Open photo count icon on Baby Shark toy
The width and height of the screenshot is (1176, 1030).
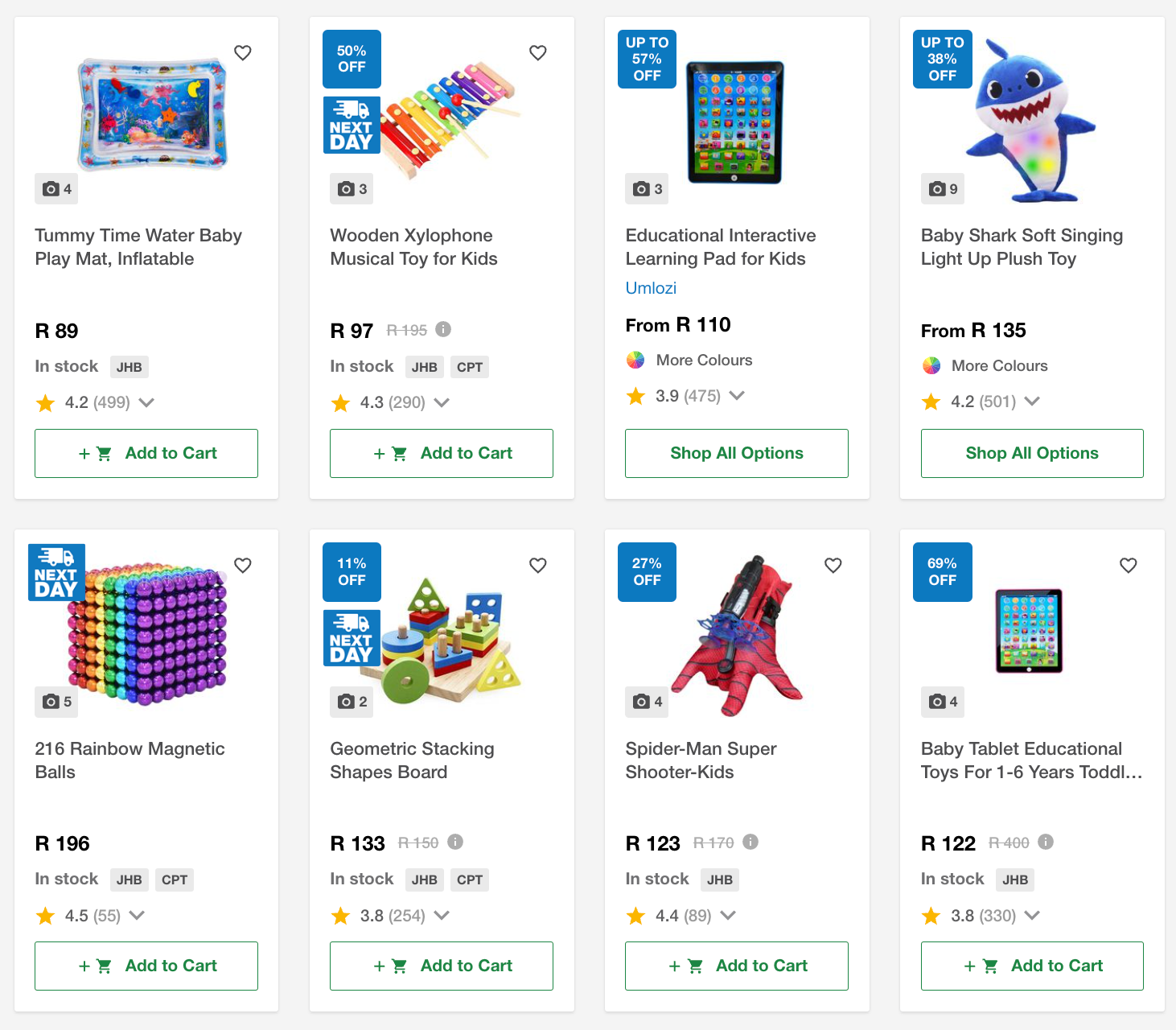tap(943, 189)
